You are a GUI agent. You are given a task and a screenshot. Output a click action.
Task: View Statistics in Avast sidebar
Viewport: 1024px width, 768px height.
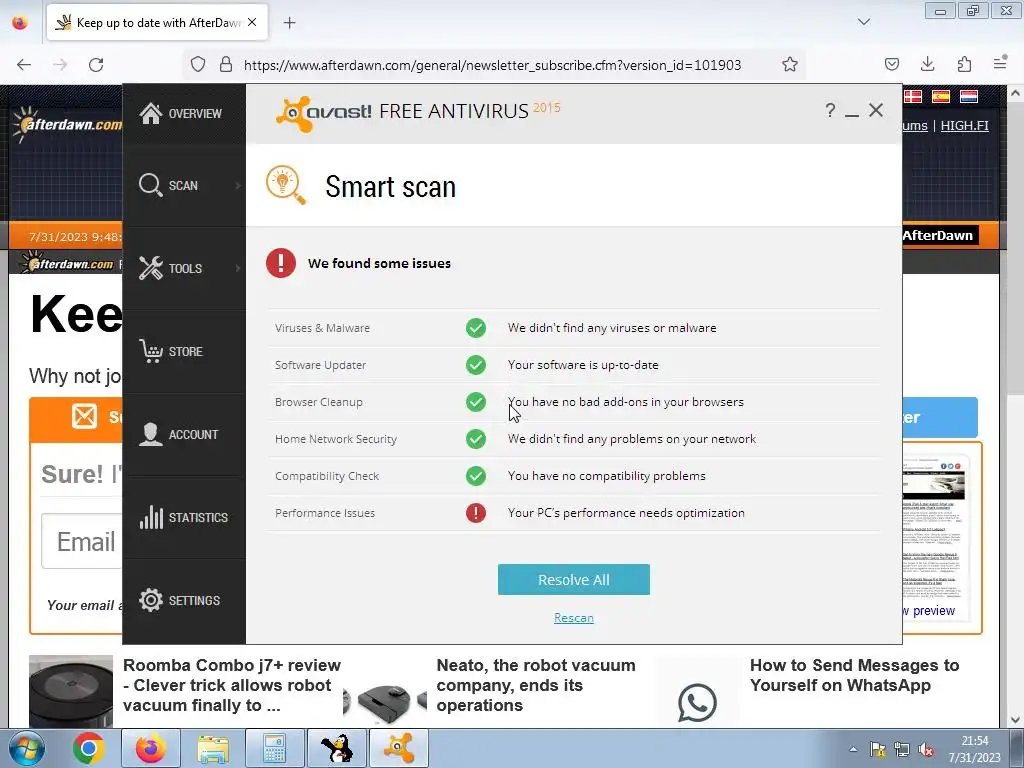[184, 517]
